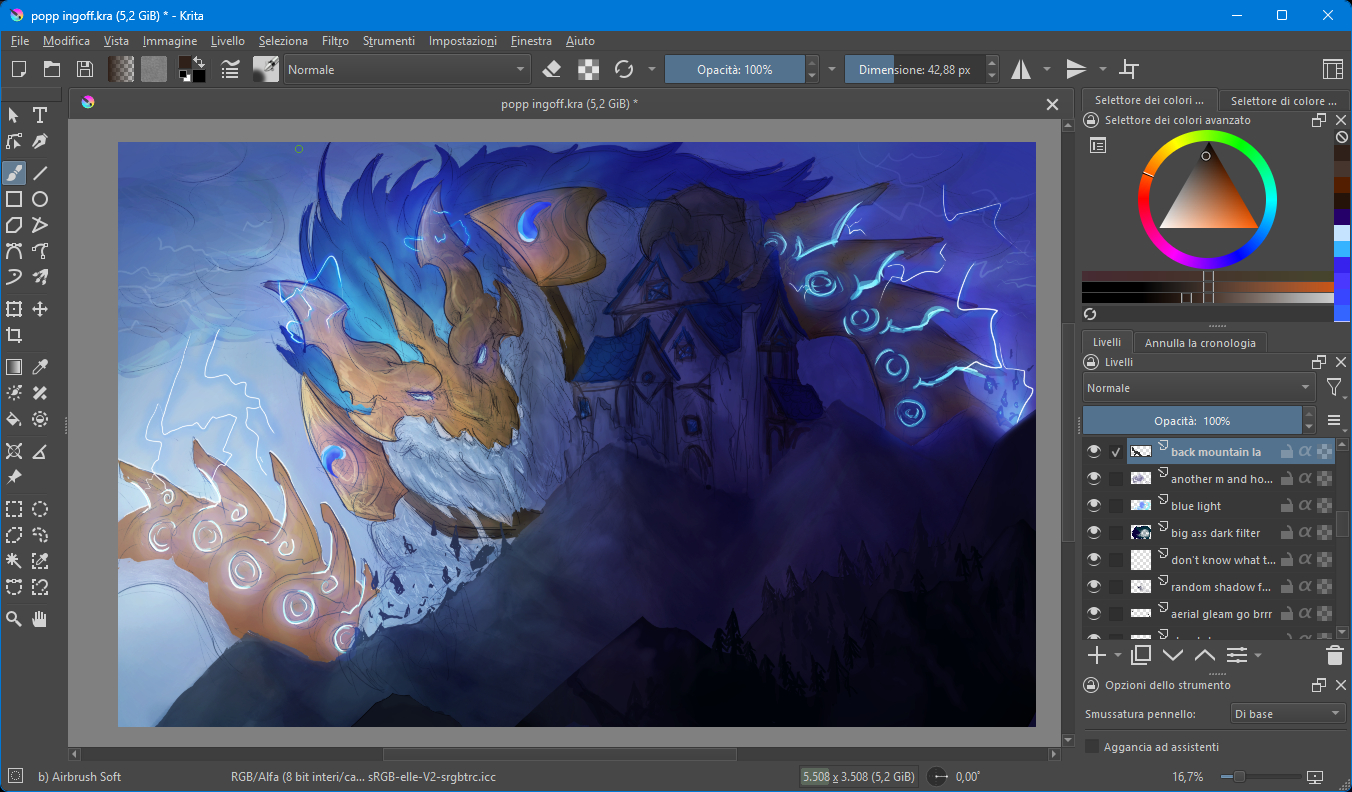Pick the Fill bucket tool
The width and height of the screenshot is (1352, 792).
pos(14,419)
